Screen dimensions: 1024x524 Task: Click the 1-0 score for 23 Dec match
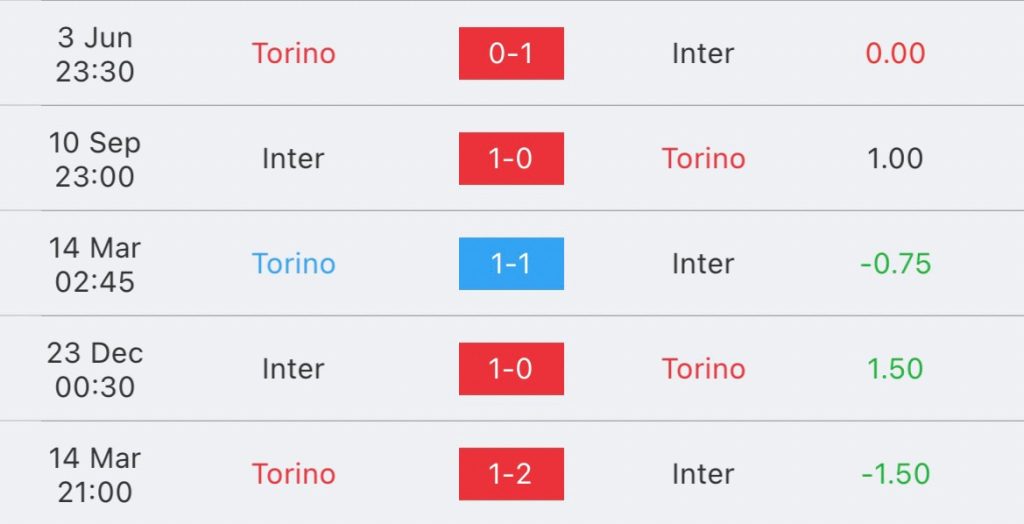pos(511,369)
